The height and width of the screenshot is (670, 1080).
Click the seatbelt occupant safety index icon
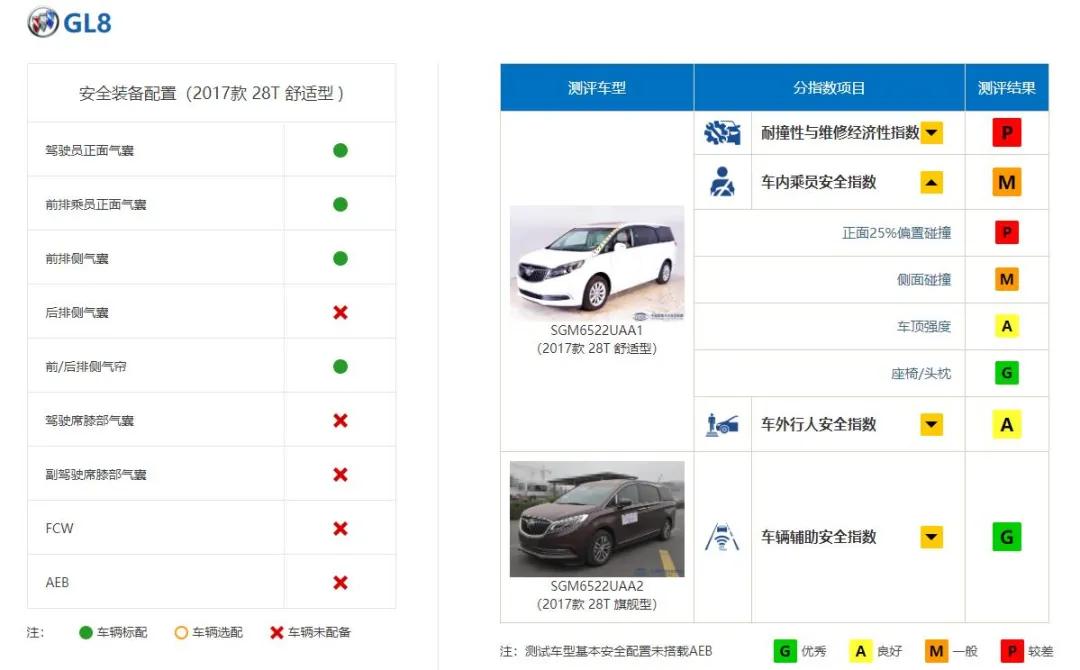[723, 182]
